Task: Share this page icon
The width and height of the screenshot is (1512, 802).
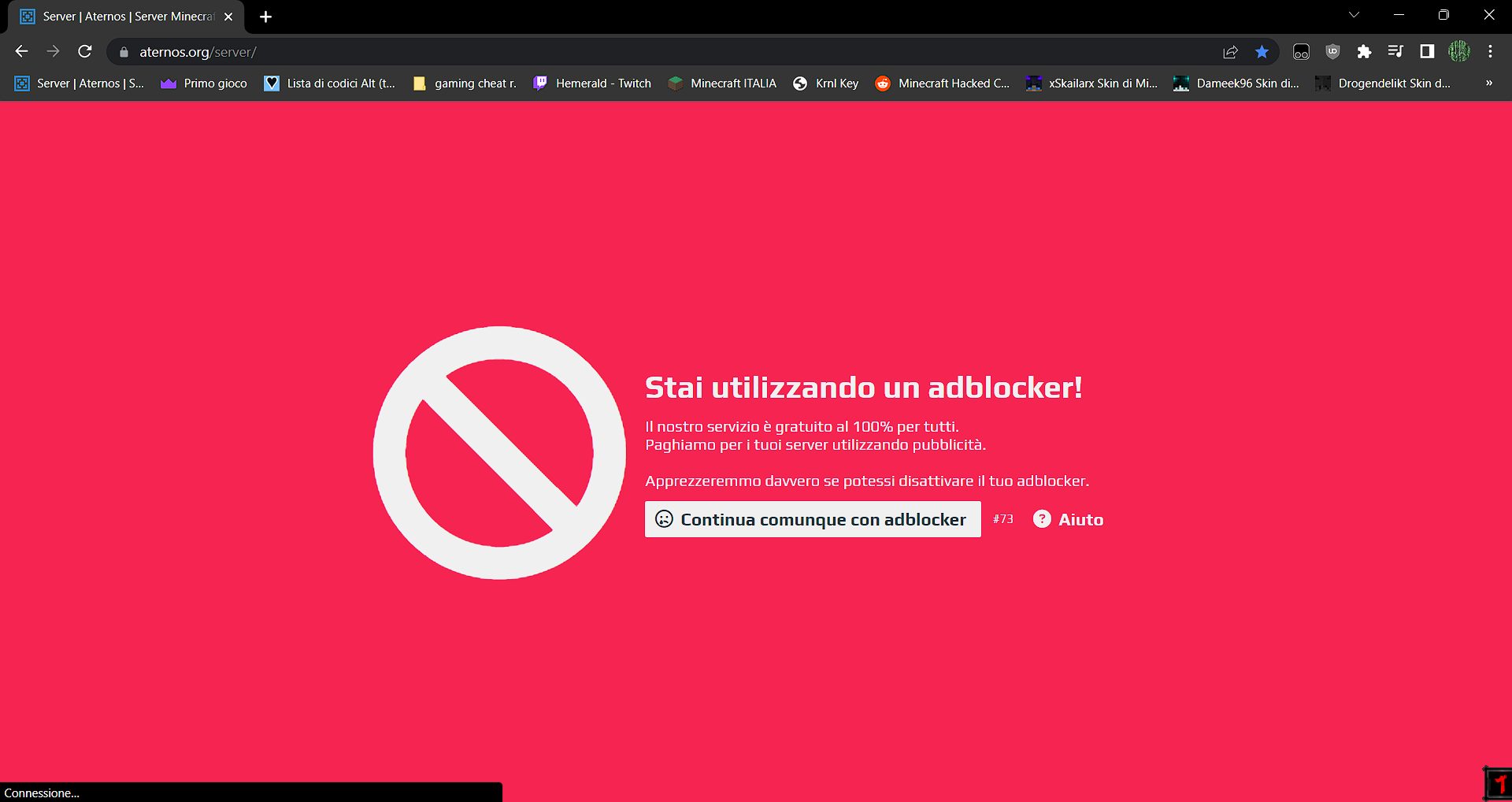Action: 1230,52
